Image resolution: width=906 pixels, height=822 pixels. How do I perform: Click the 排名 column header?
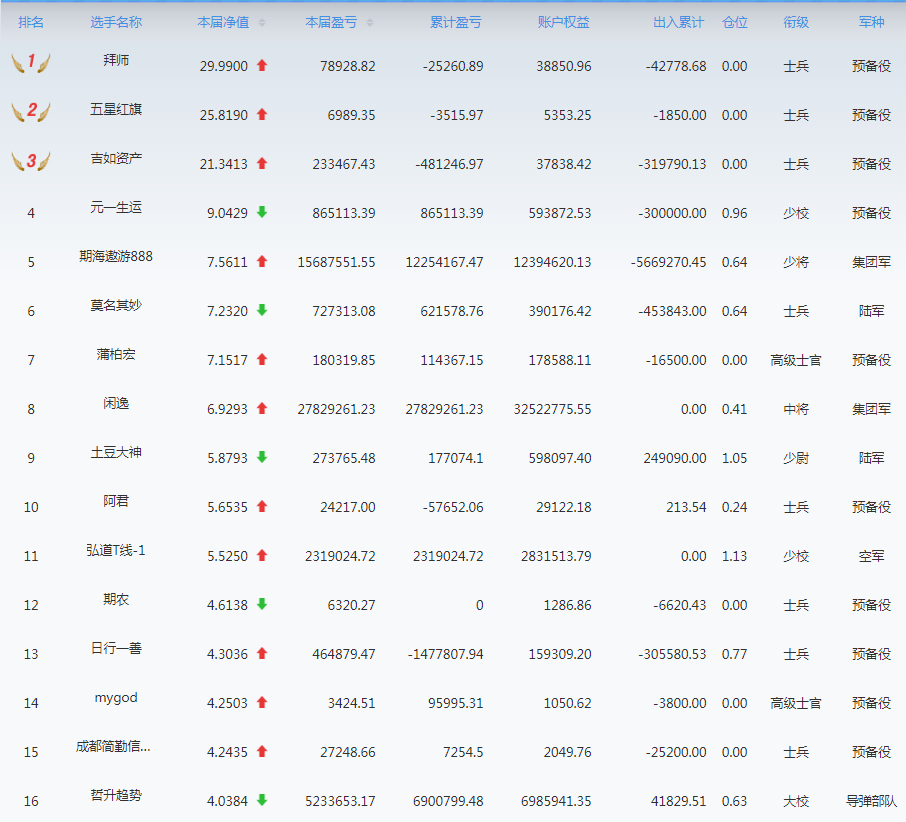click(x=31, y=23)
